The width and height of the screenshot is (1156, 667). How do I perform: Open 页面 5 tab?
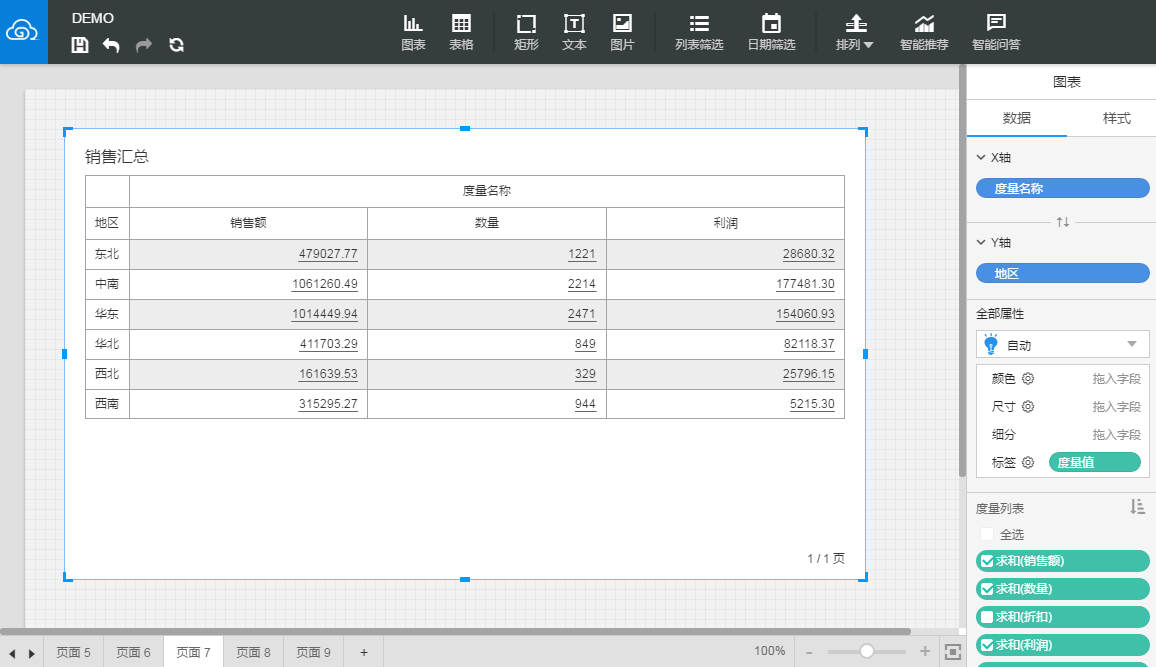73,652
